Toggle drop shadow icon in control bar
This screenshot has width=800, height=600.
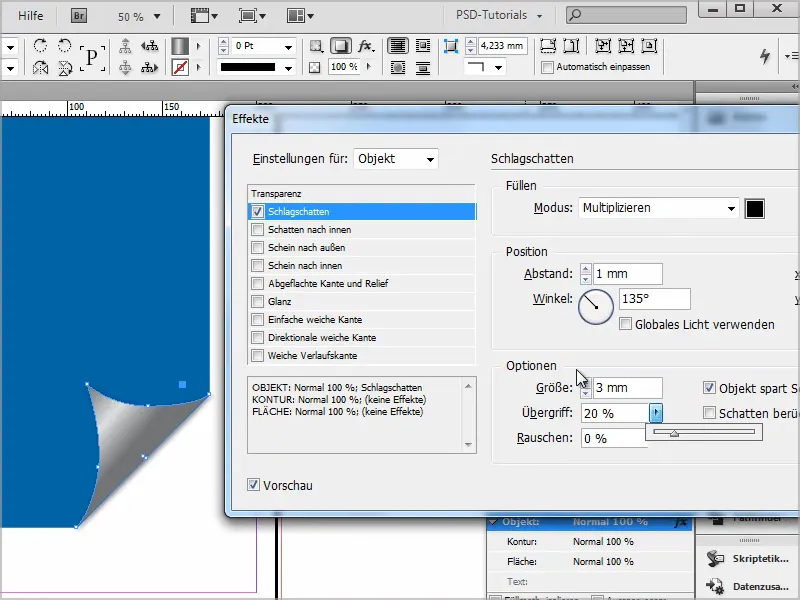click(x=340, y=46)
